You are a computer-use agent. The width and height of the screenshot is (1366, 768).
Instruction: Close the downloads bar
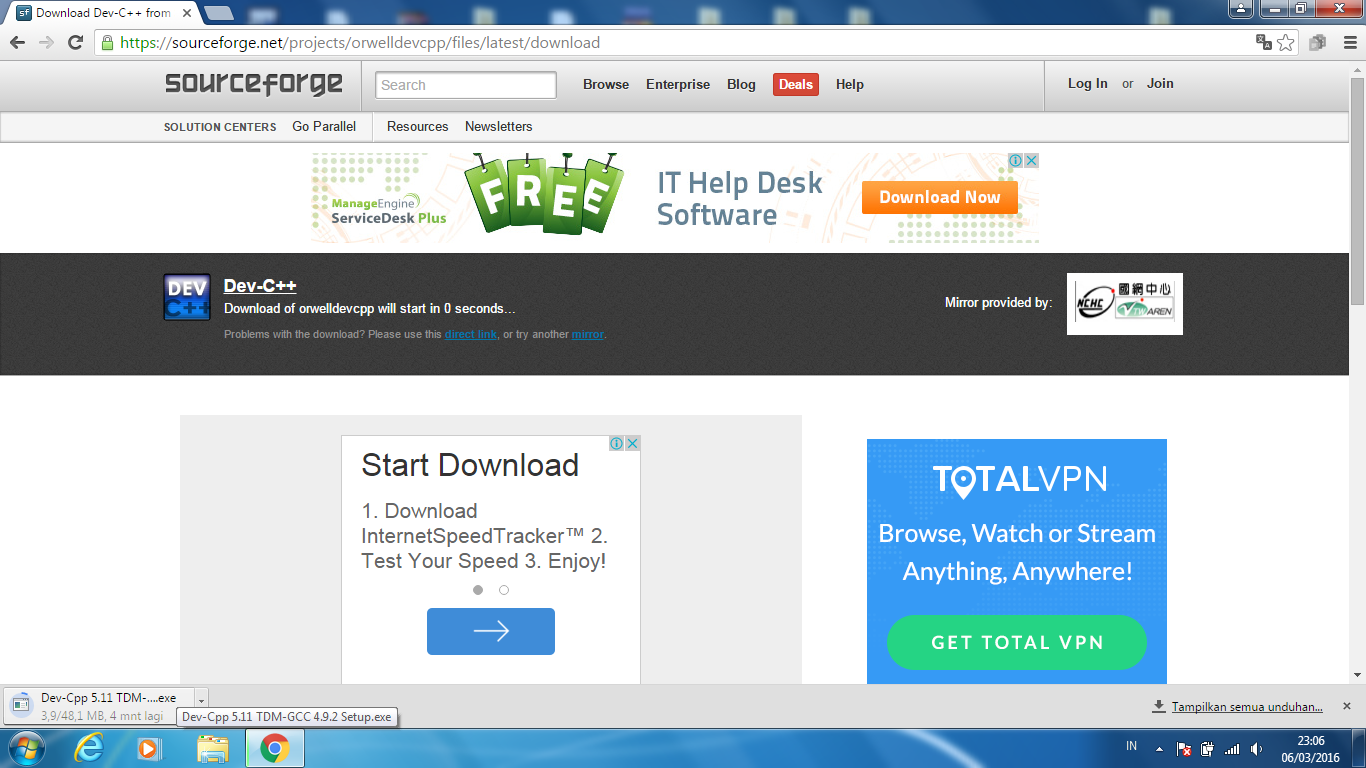point(1346,706)
